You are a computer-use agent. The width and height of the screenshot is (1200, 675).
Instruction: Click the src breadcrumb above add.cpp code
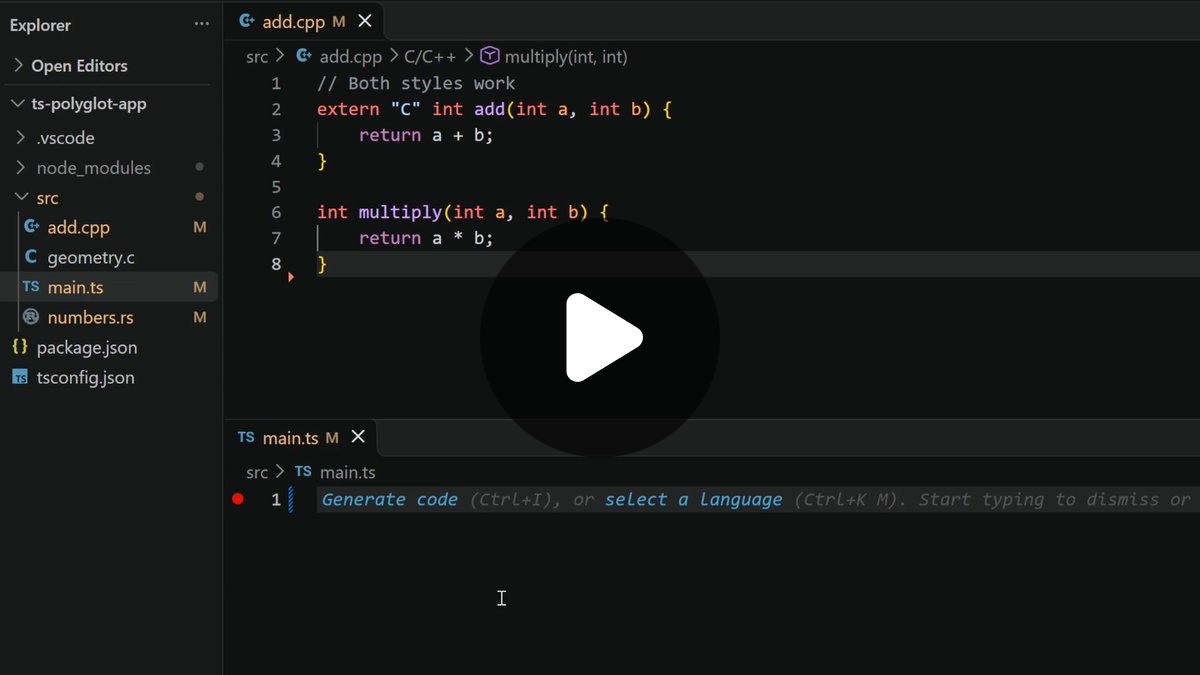[257, 57]
